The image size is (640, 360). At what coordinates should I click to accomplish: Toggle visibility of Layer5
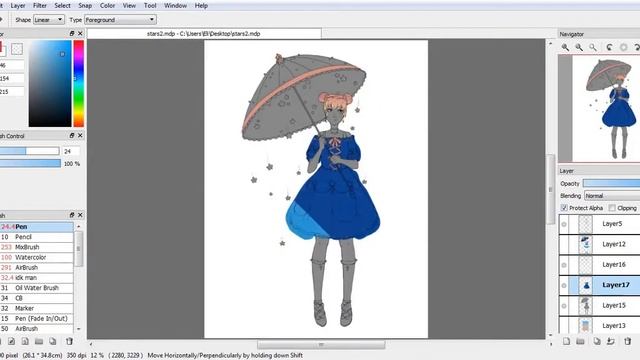pyautogui.click(x=564, y=224)
